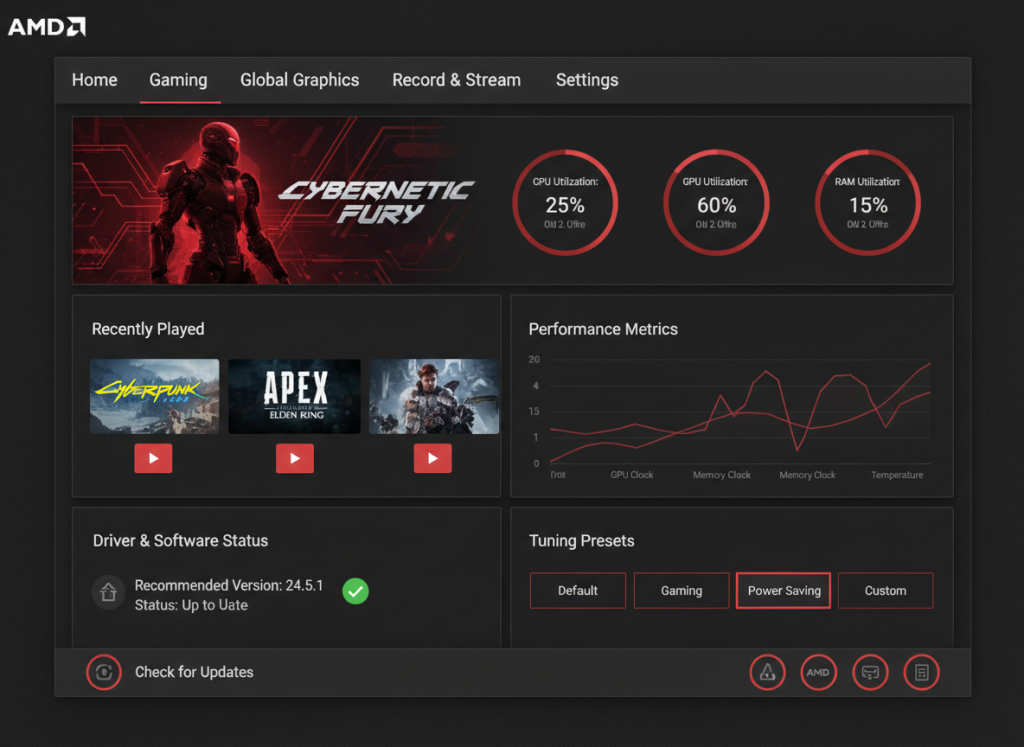Apply the Default tuning preset
Screen dimensions: 1024x747
[x=578, y=591]
